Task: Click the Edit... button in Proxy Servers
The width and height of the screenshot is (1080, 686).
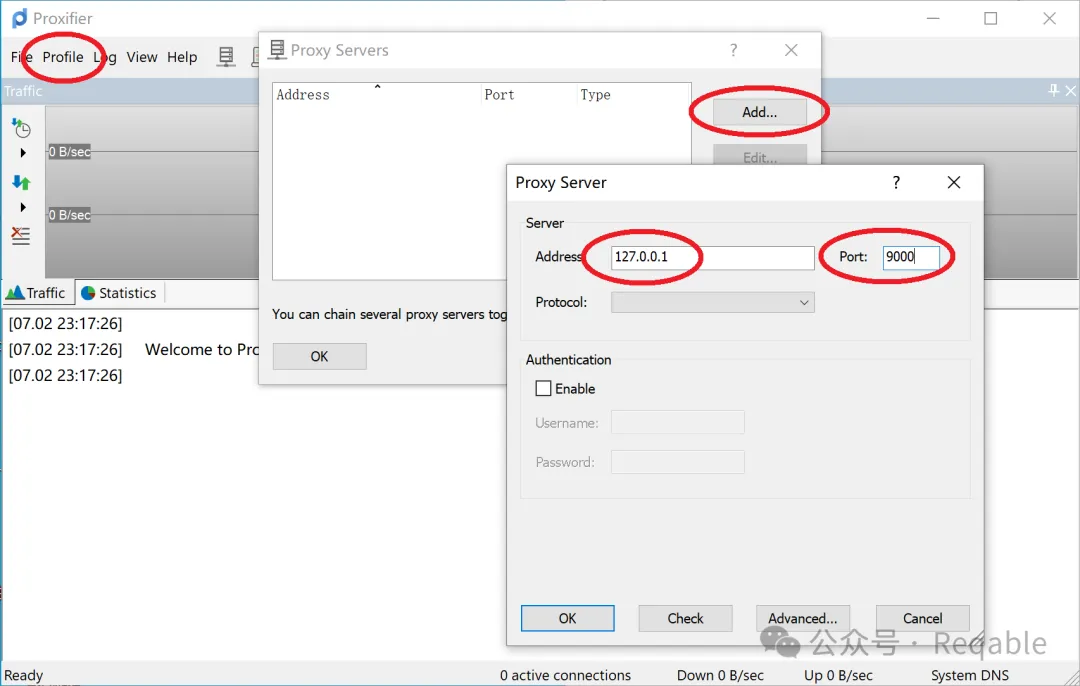Action: tap(760, 156)
